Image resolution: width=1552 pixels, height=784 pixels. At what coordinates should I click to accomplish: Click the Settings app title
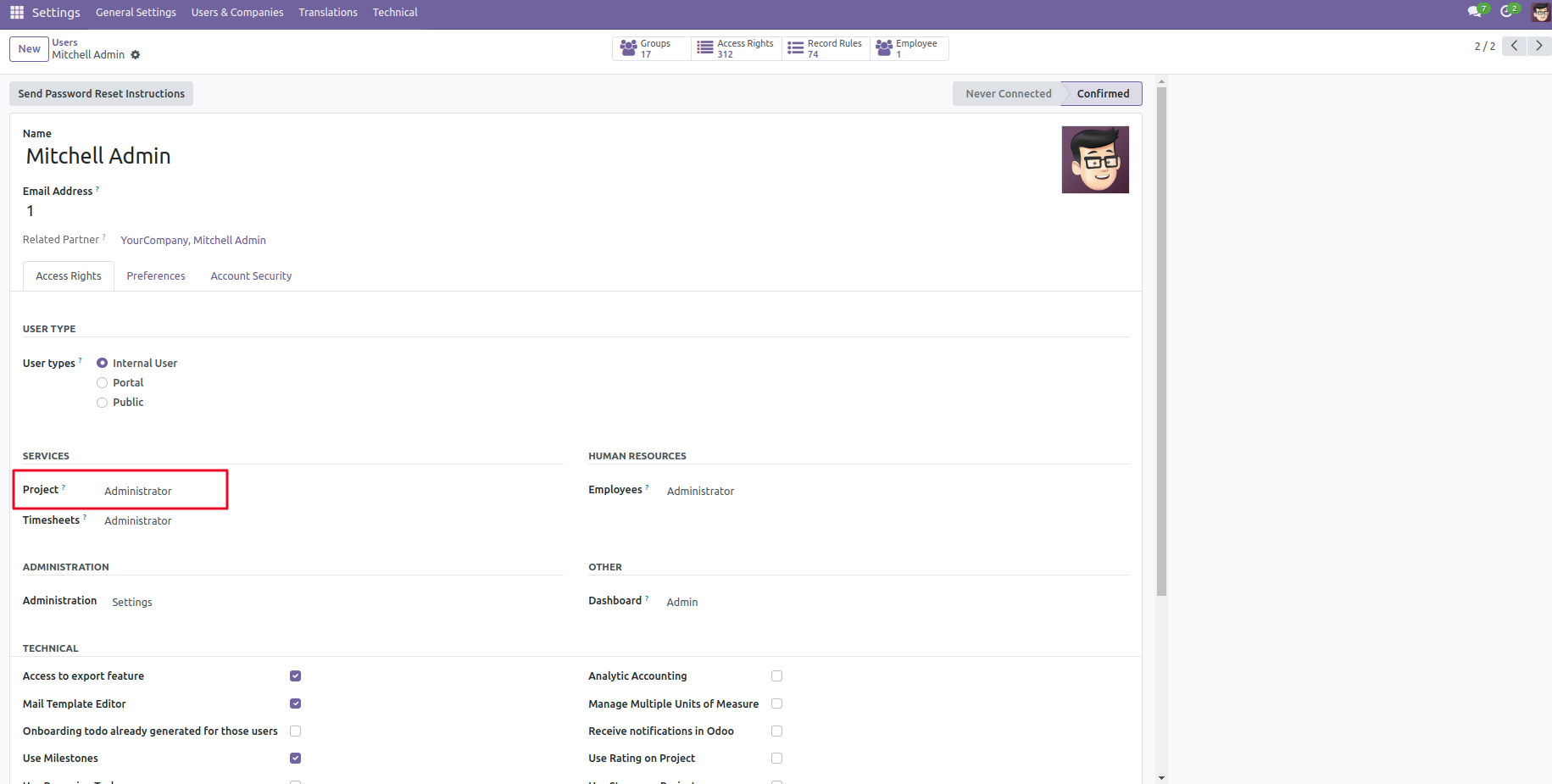tap(56, 13)
